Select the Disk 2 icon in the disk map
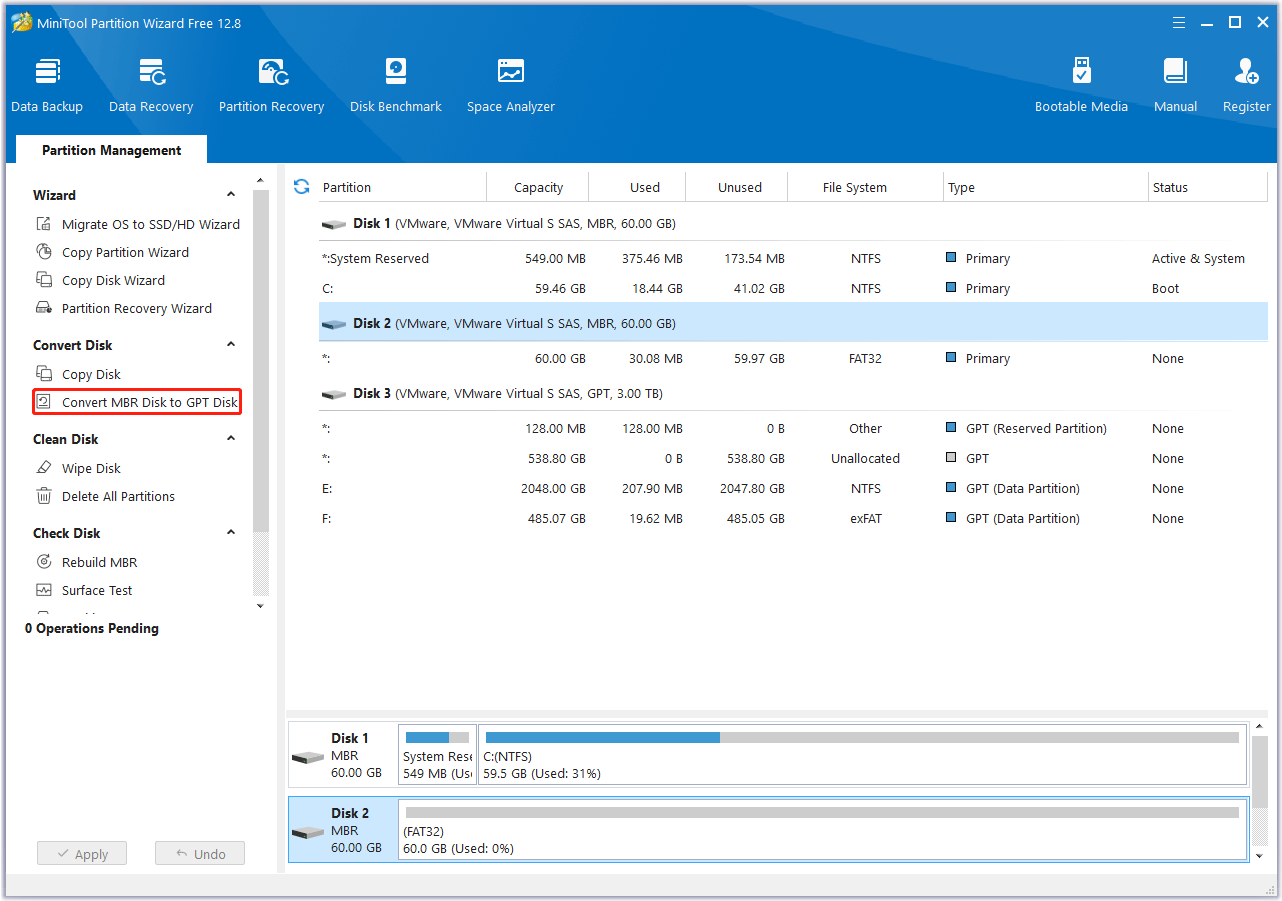 tap(308, 832)
